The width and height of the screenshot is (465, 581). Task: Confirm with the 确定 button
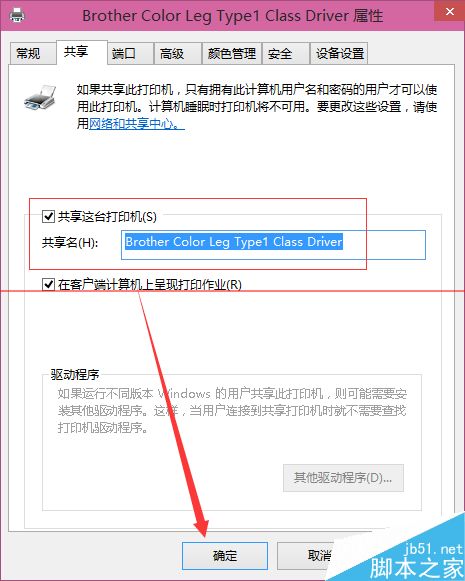click(x=225, y=555)
